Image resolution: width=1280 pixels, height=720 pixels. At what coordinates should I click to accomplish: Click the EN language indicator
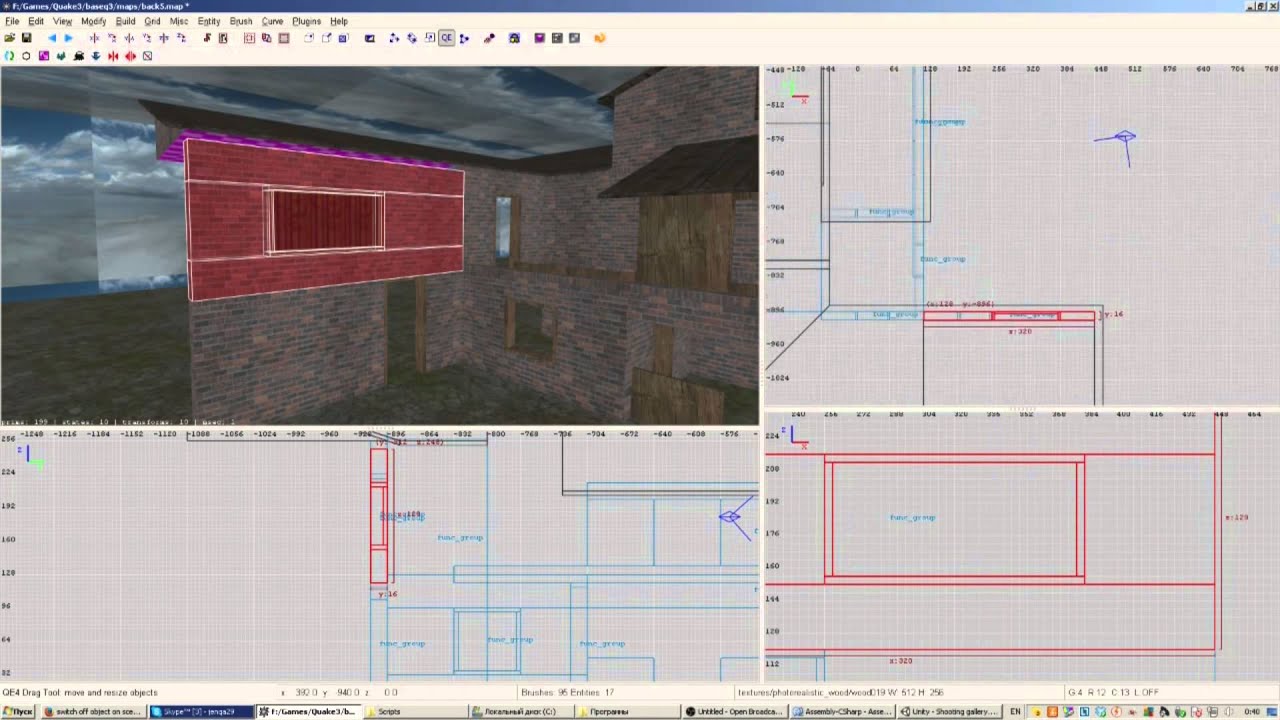pos(1016,712)
